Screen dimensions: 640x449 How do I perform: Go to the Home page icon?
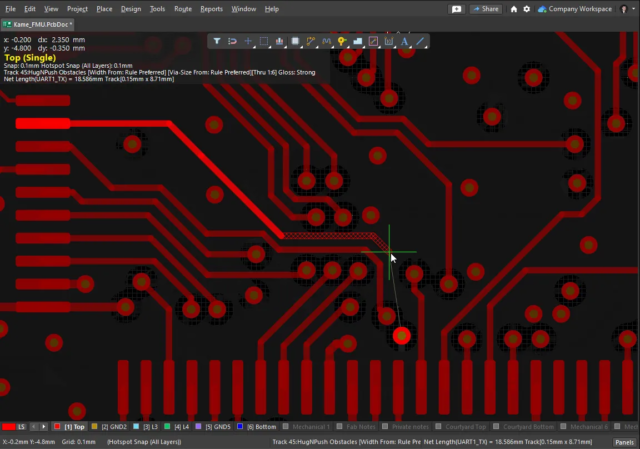[x=514, y=9]
